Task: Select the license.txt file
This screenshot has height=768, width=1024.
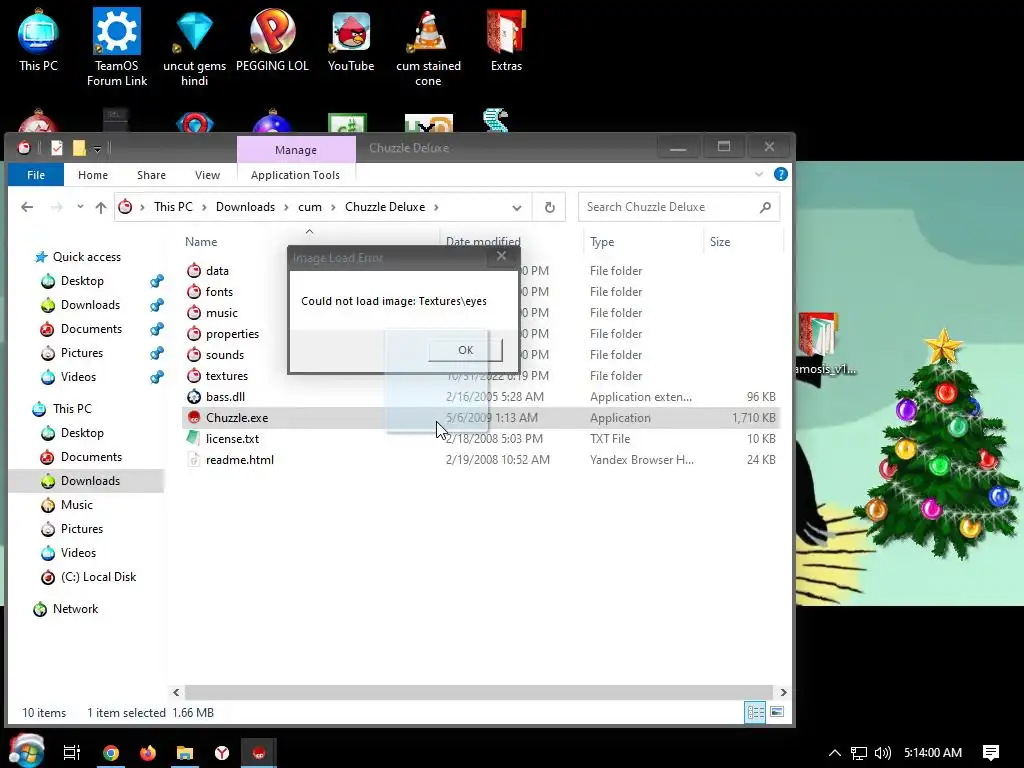Action: click(x=232, y=439)
